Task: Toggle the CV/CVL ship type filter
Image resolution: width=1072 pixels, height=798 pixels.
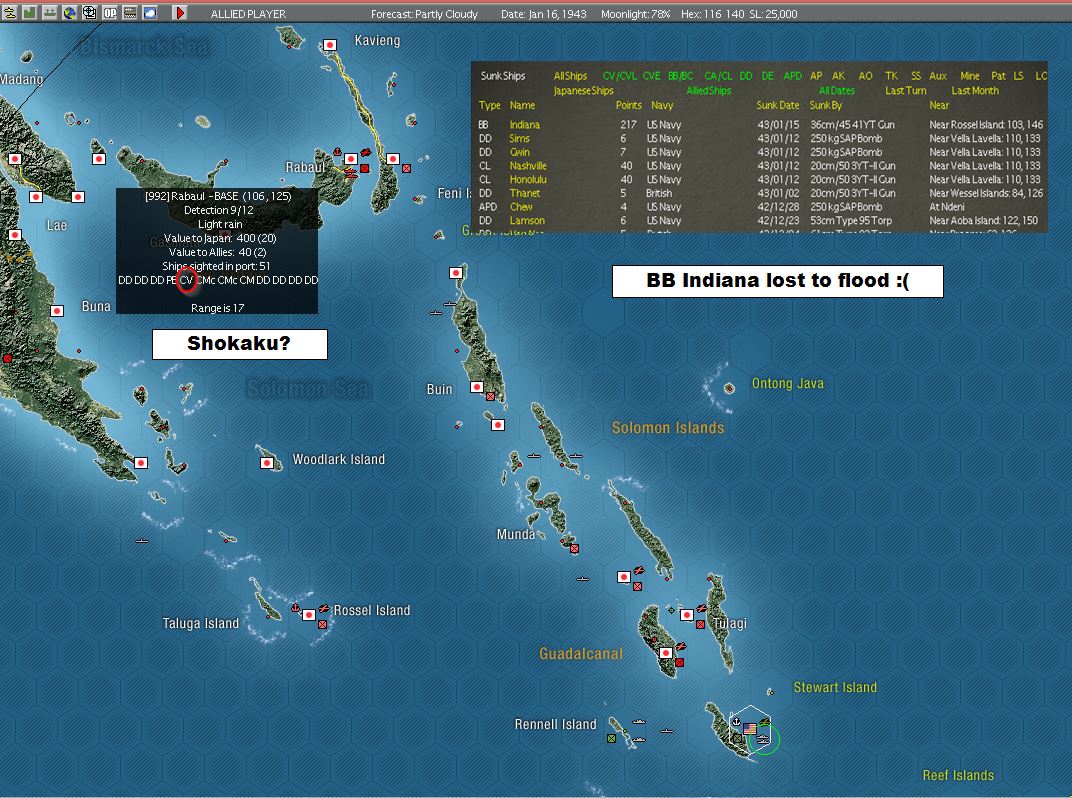Action: tap(620, 76)
